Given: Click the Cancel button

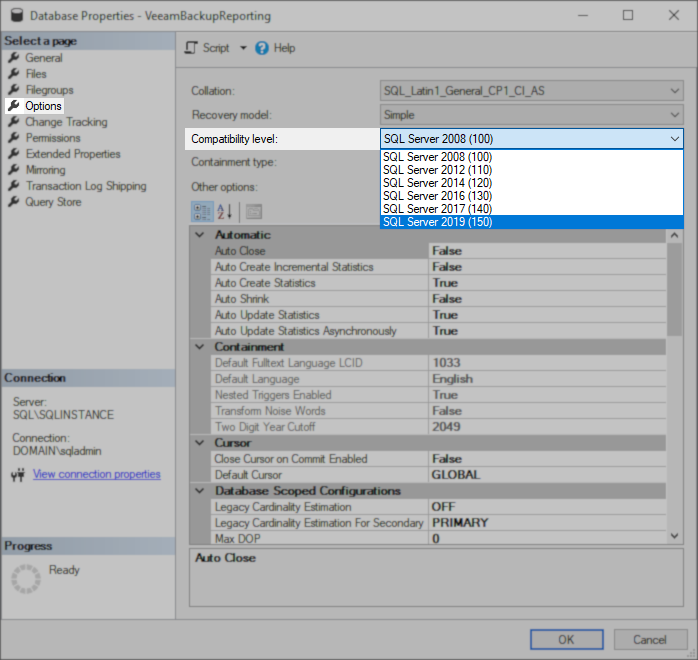Looking at the screenshot, I should click(650, 640).
